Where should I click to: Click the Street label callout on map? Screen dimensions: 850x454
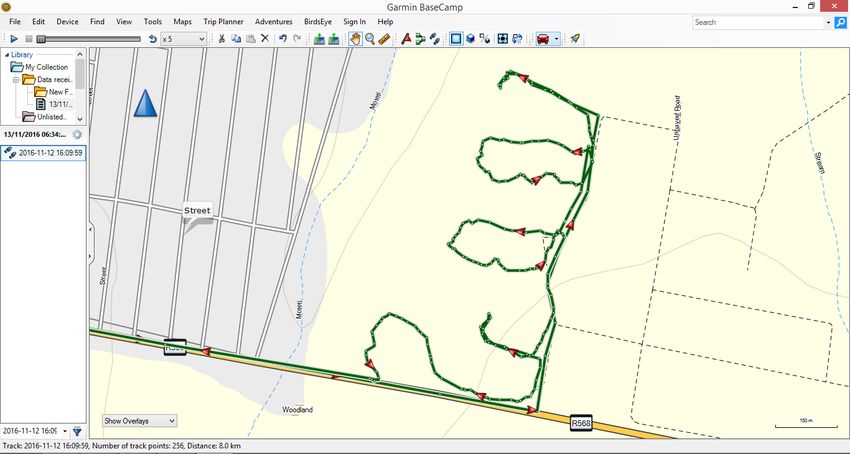[197, 212]
